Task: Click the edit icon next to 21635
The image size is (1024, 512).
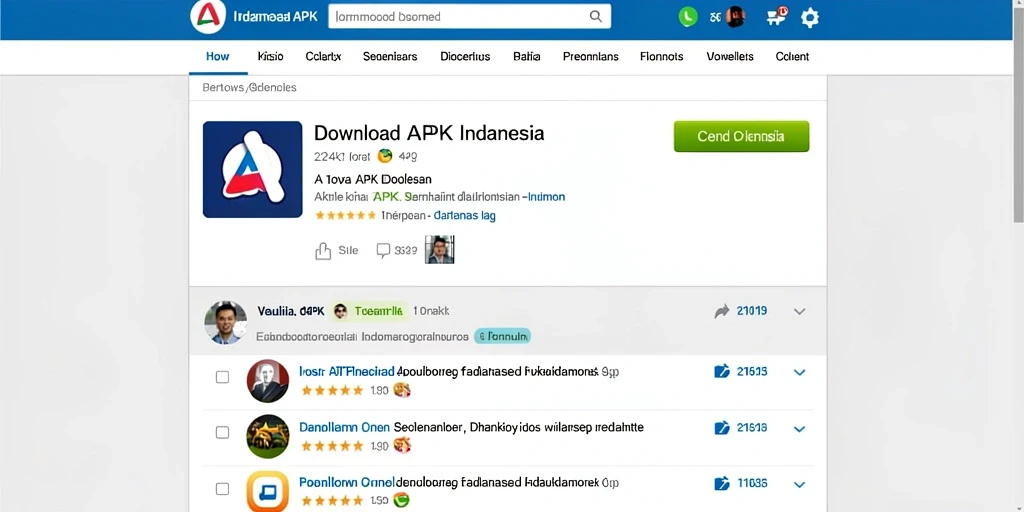Action: (722, 372)
